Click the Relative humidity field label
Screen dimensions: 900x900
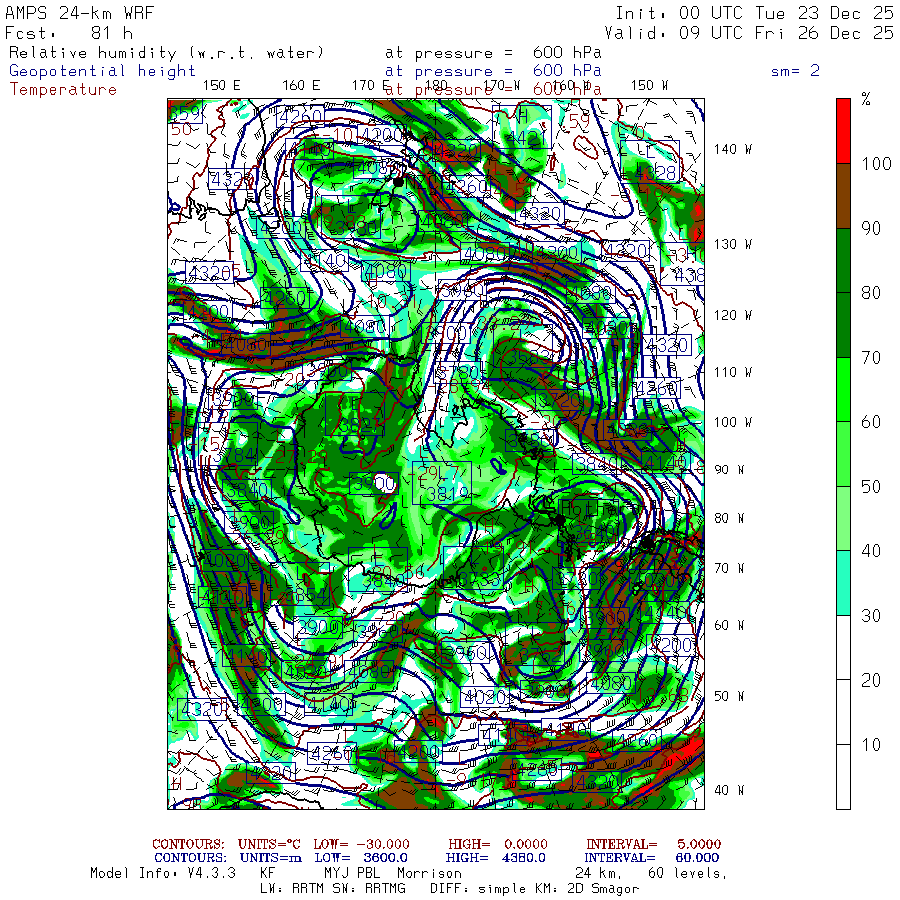tap(167, 52)
